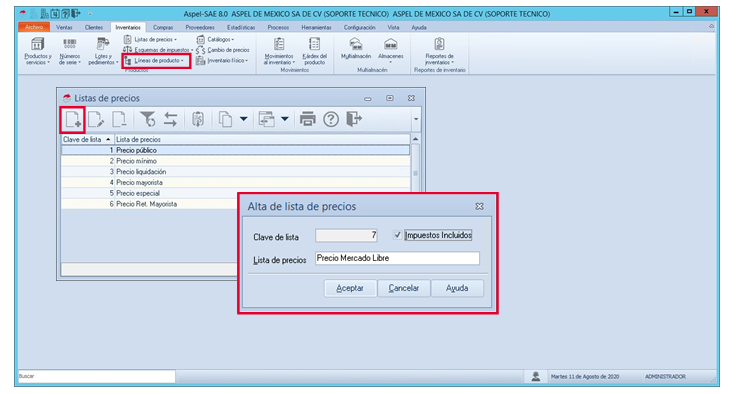Click the windows arrangement toolbar icon

(266, 119)
